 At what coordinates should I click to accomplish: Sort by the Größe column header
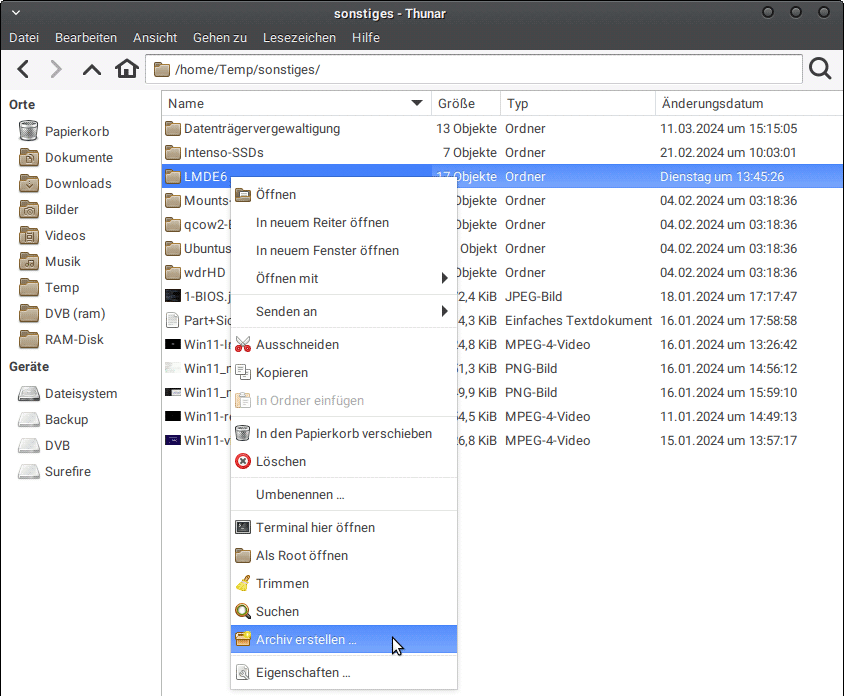466,103
